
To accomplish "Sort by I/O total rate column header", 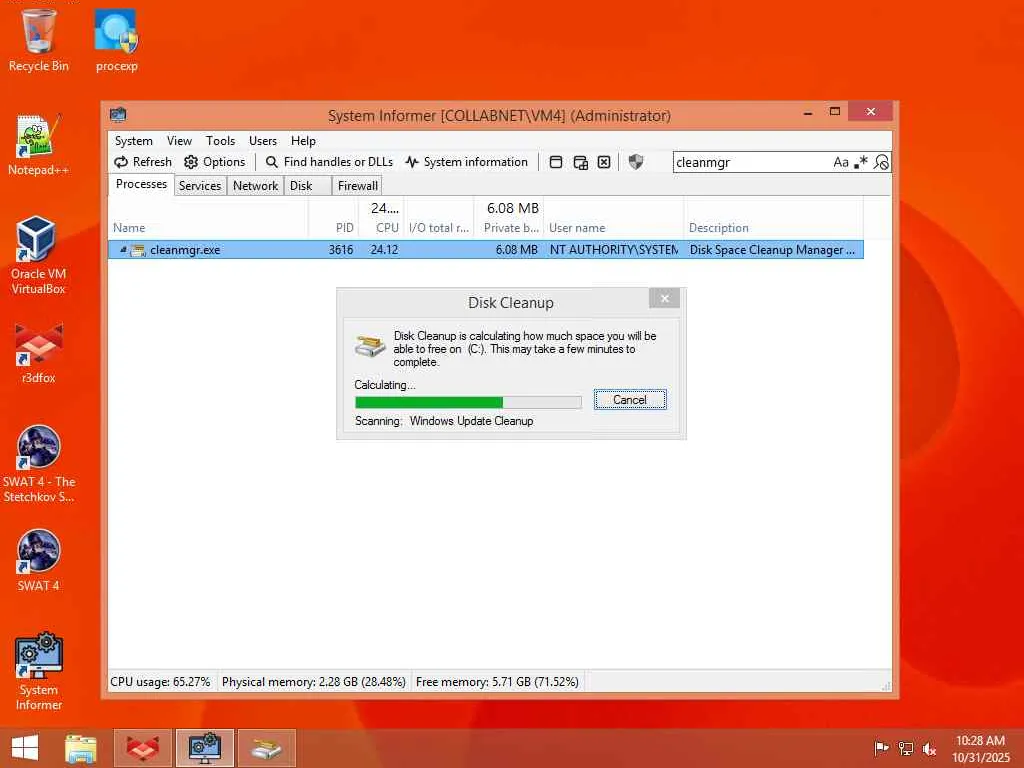I will pyautogui.click(x=439, y=227).
